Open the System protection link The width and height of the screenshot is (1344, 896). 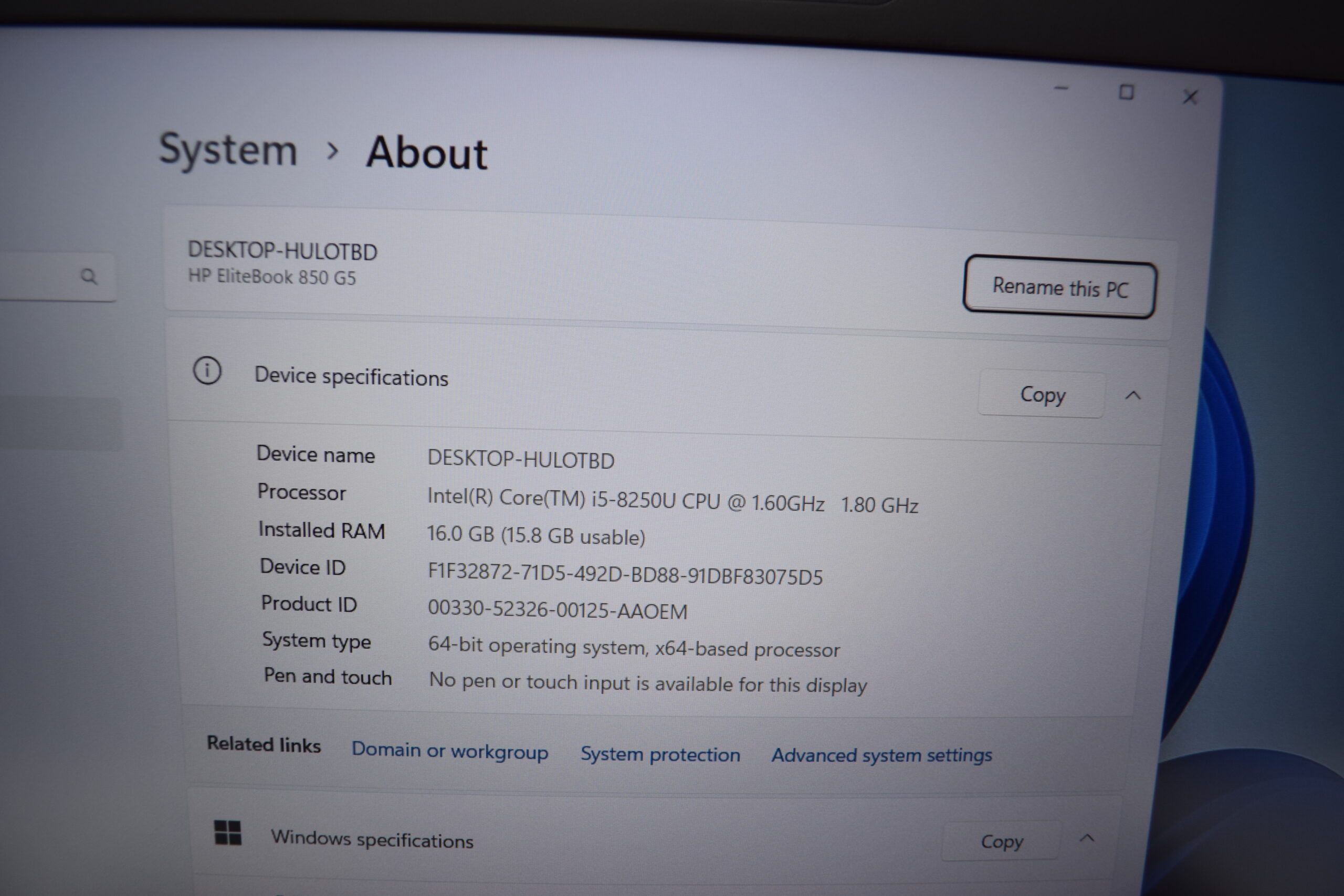tap(660, 754)
